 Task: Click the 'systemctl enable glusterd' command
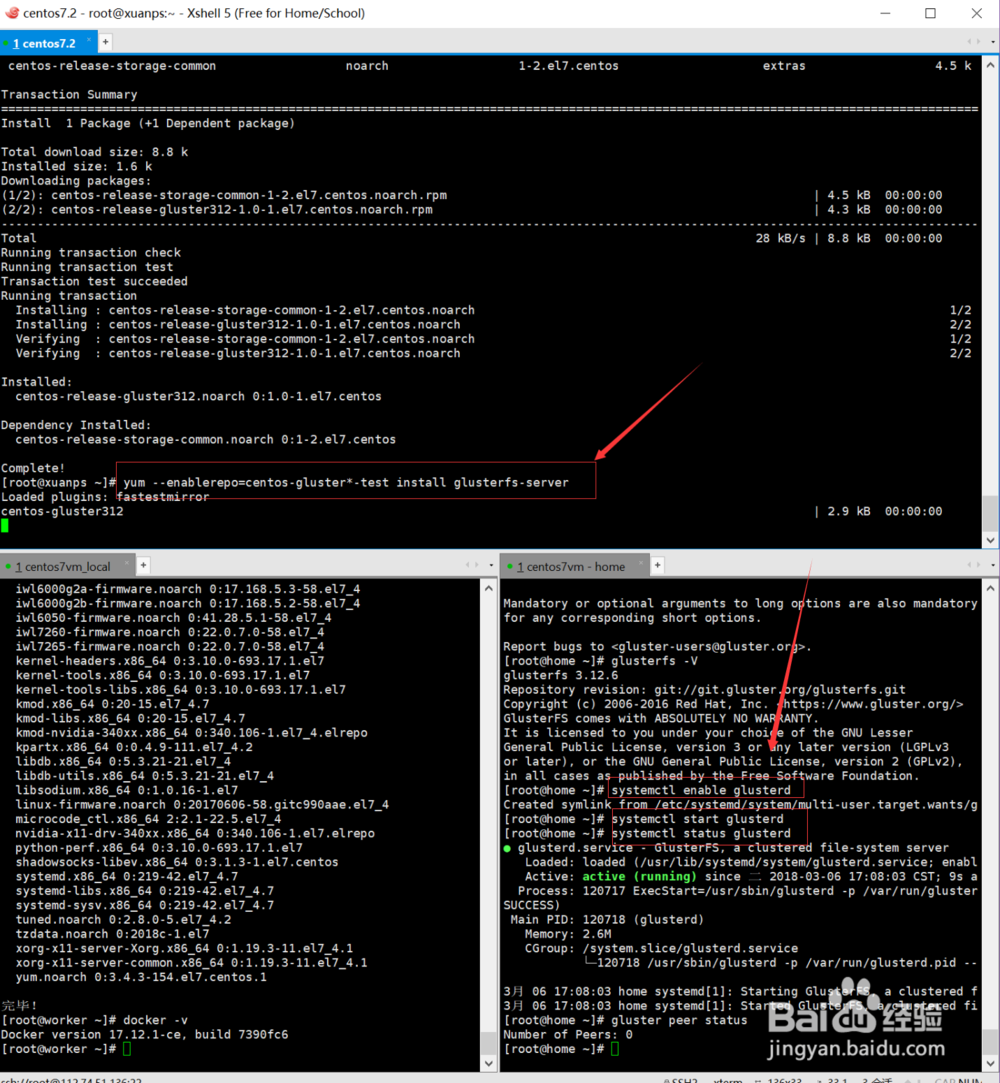[x=701, y=790]
